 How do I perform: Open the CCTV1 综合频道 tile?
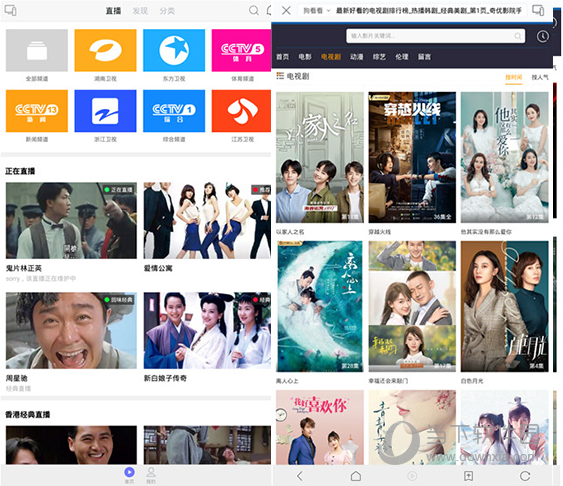point(174,111)
